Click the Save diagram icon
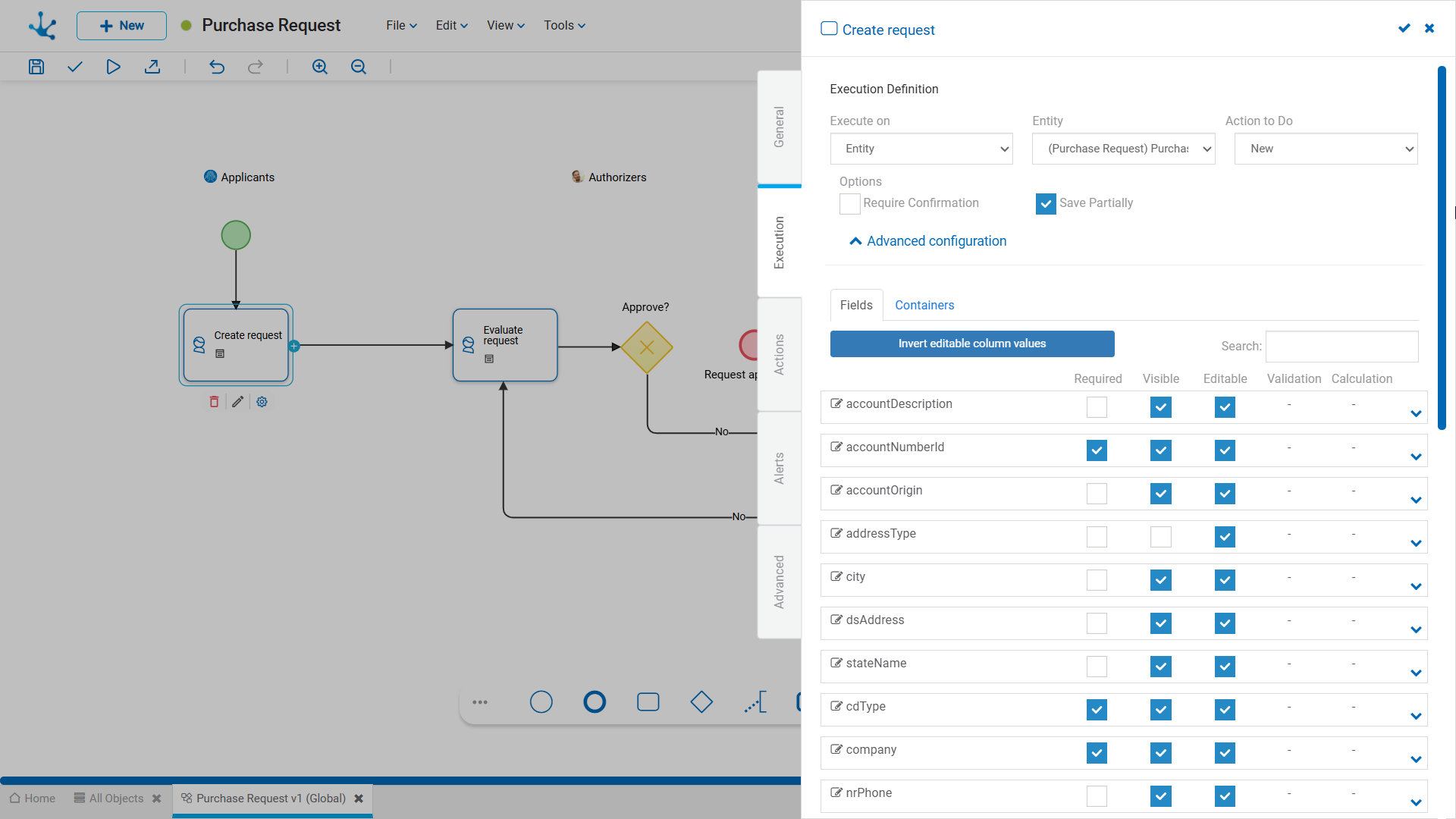1456x819 pixels. pos(36,67)
